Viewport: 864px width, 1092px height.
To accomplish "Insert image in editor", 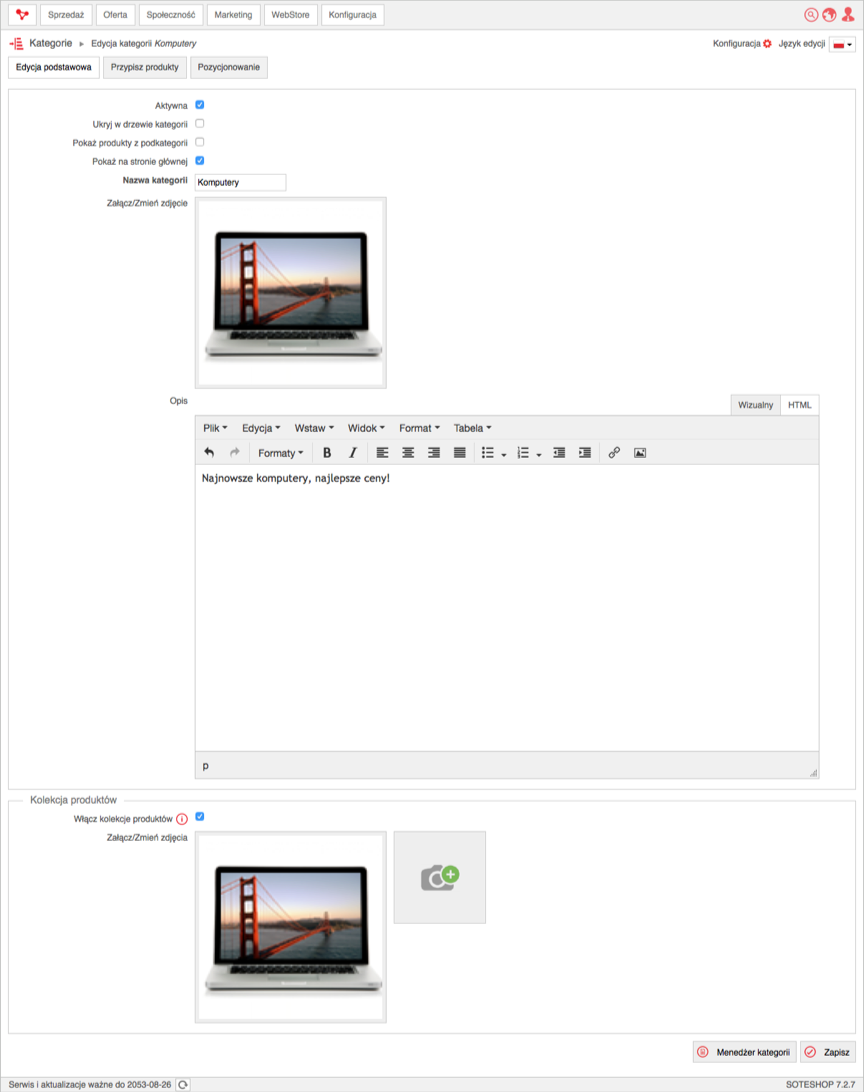I will pyautogui.click(x=640, y=453).
